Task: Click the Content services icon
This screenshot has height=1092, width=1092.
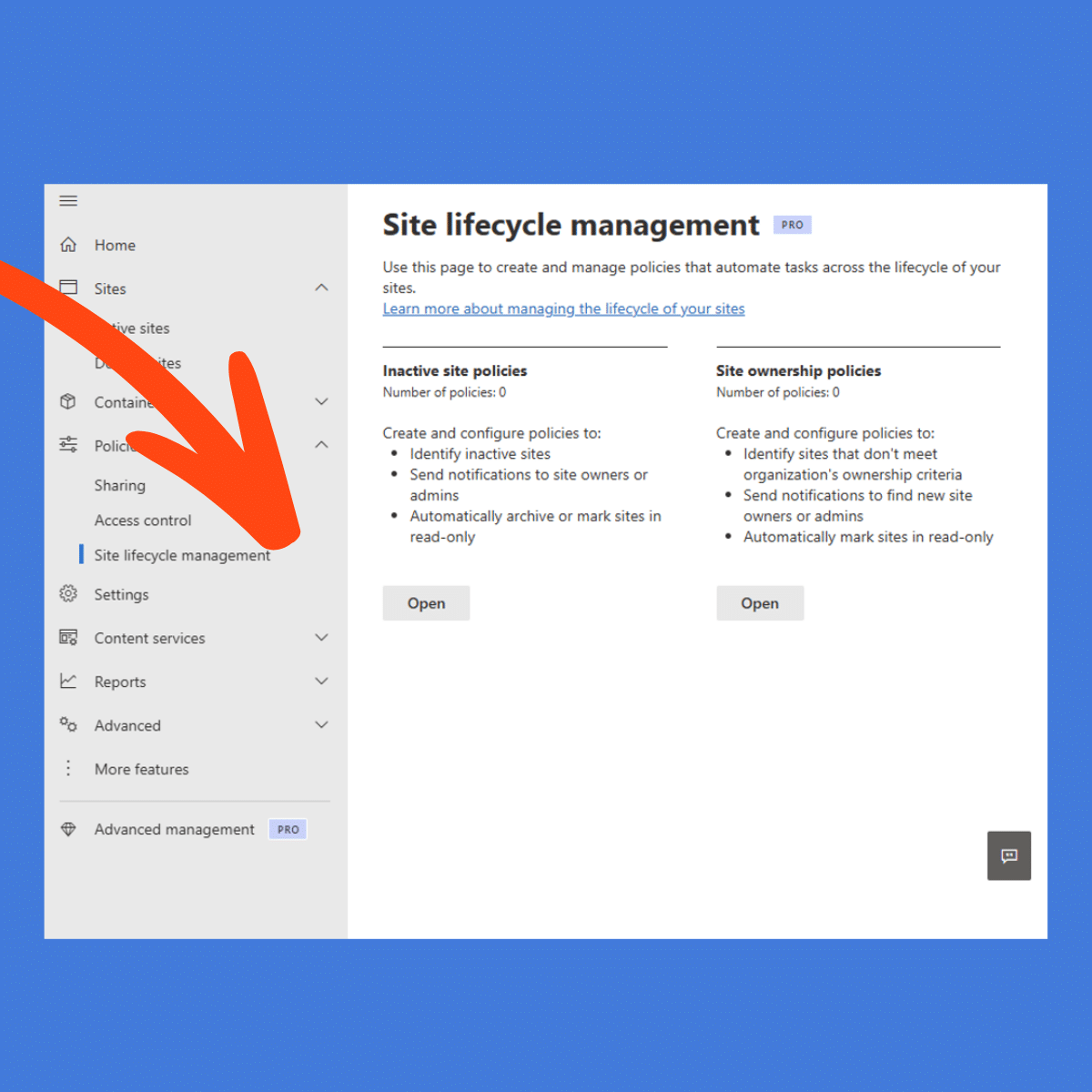Action: [x=68, y=637]
